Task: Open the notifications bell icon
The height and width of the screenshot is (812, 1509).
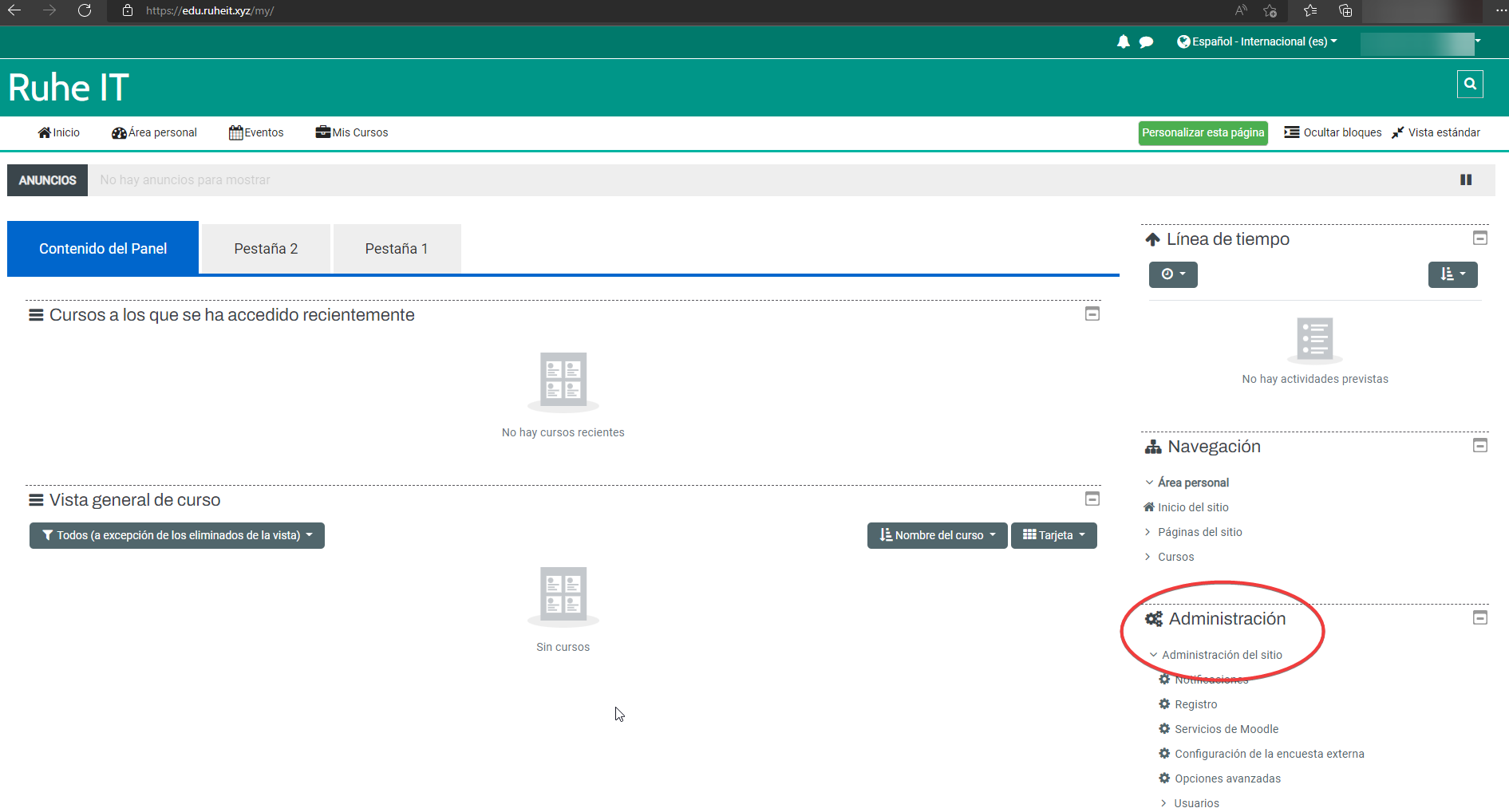Action: pos(1123,41)
